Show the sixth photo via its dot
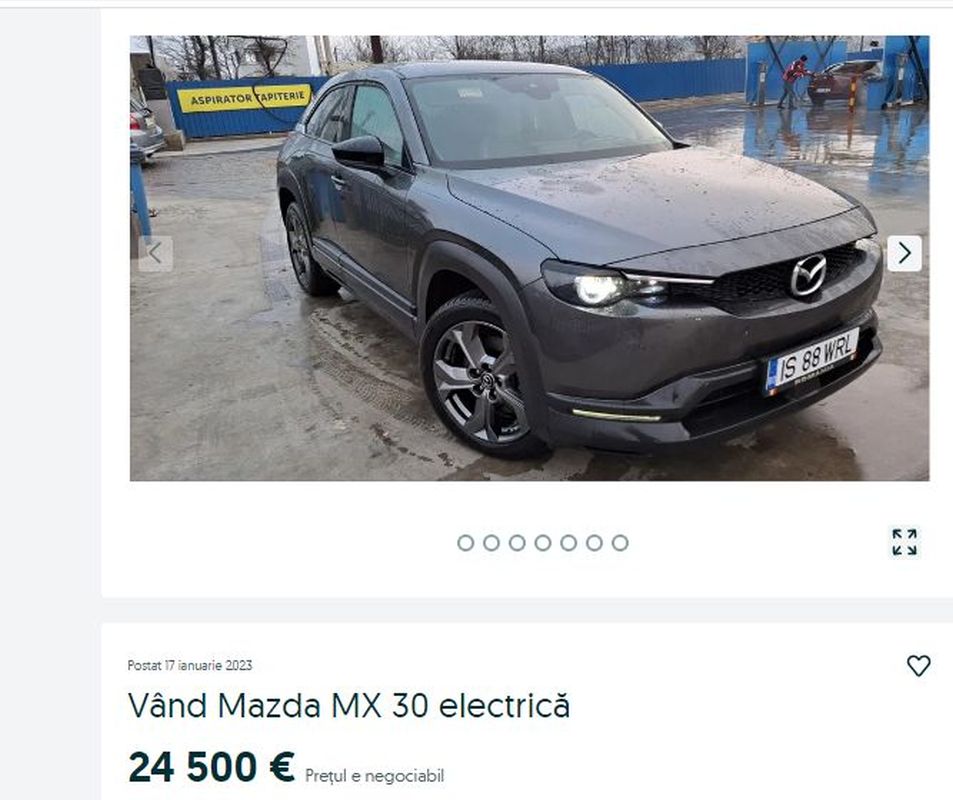 point(594,543)
